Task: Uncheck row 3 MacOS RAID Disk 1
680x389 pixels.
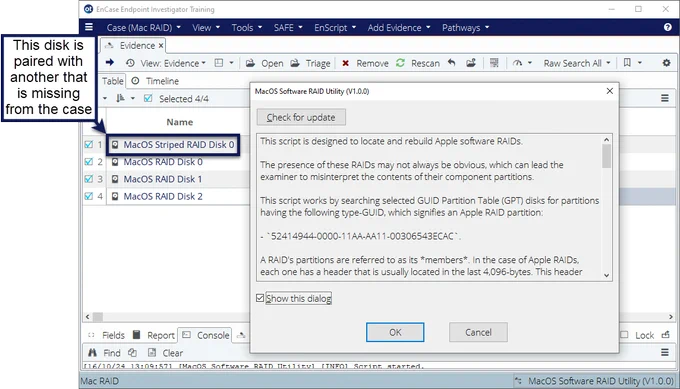Action: (88, 179)
